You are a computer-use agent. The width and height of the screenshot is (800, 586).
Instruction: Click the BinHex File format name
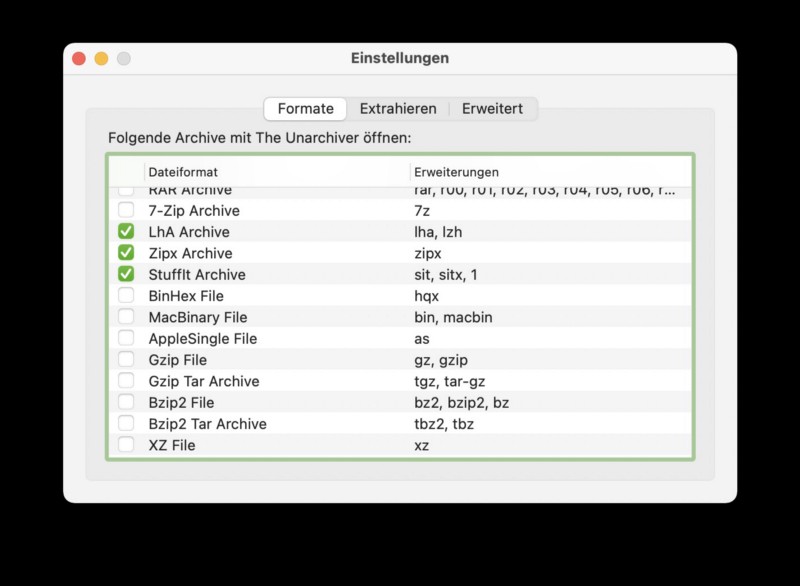pyautogui.click(x=186, y=296)
